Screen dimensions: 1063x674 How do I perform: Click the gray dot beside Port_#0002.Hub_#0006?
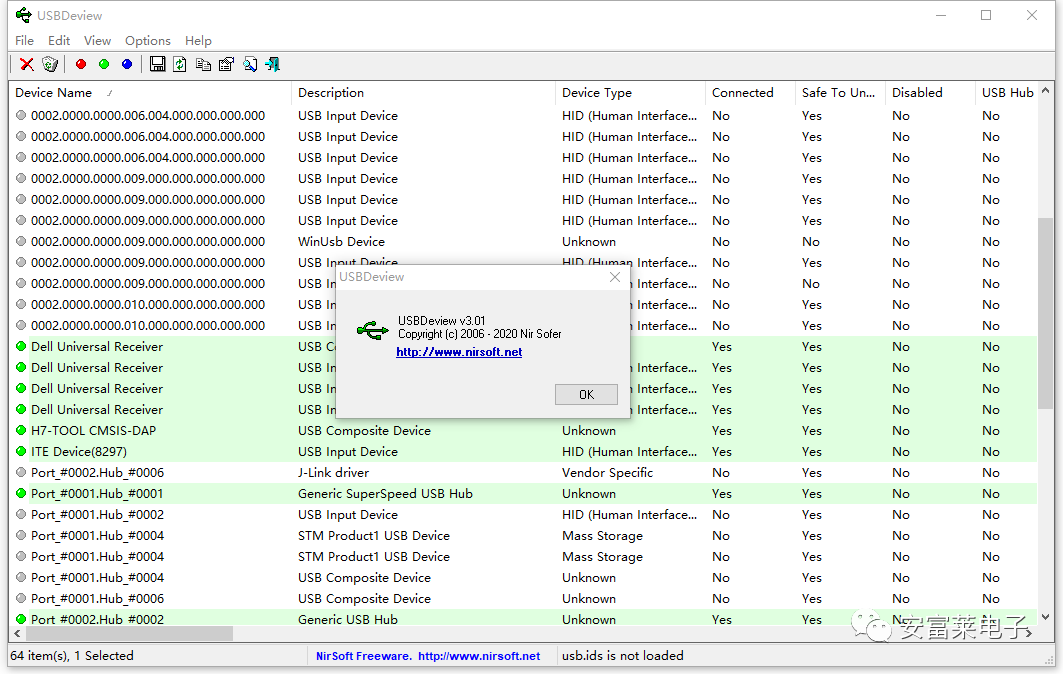[x=21, y=473]
